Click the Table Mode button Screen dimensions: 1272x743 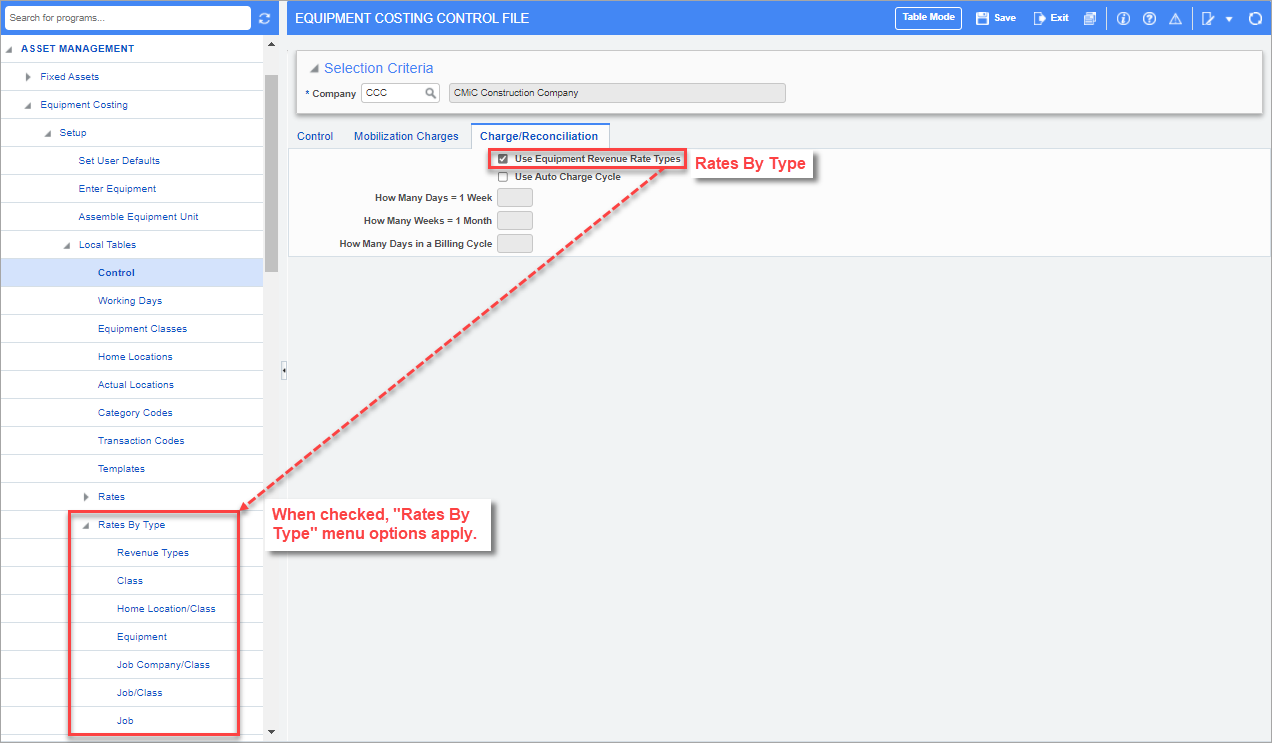pyautogui.click(x=928, y=18)
